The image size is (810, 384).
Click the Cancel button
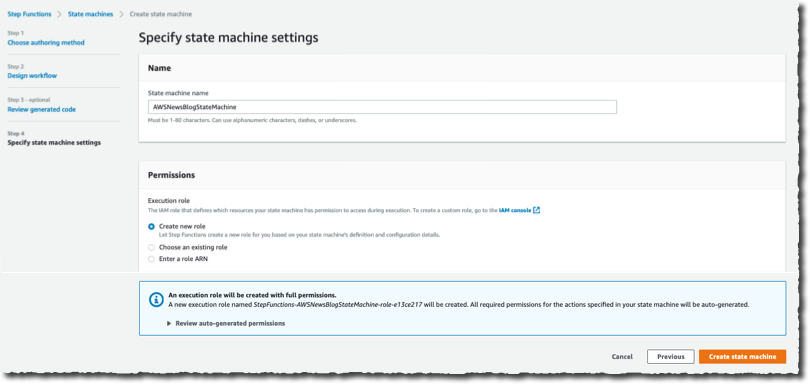point(622,357)
